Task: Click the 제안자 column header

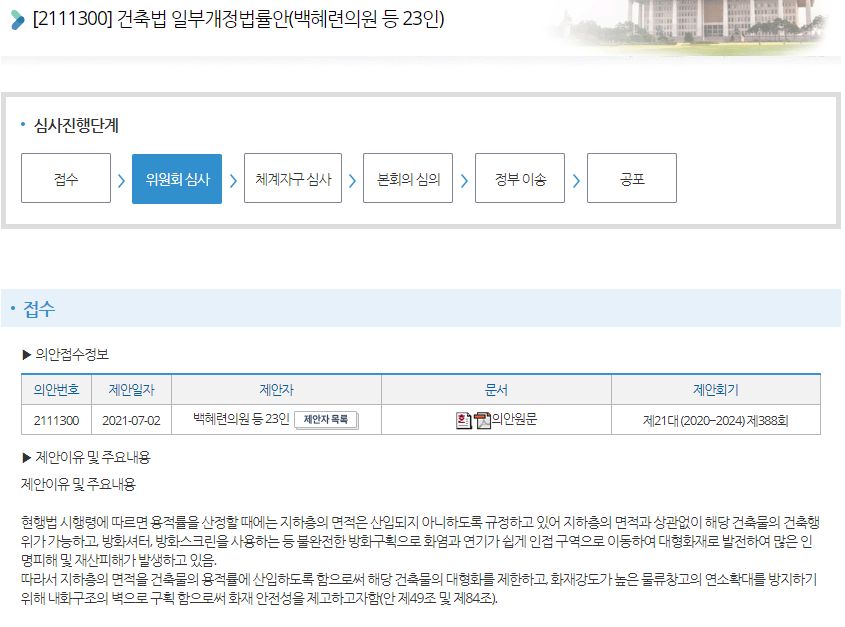Action: point(276,389)
